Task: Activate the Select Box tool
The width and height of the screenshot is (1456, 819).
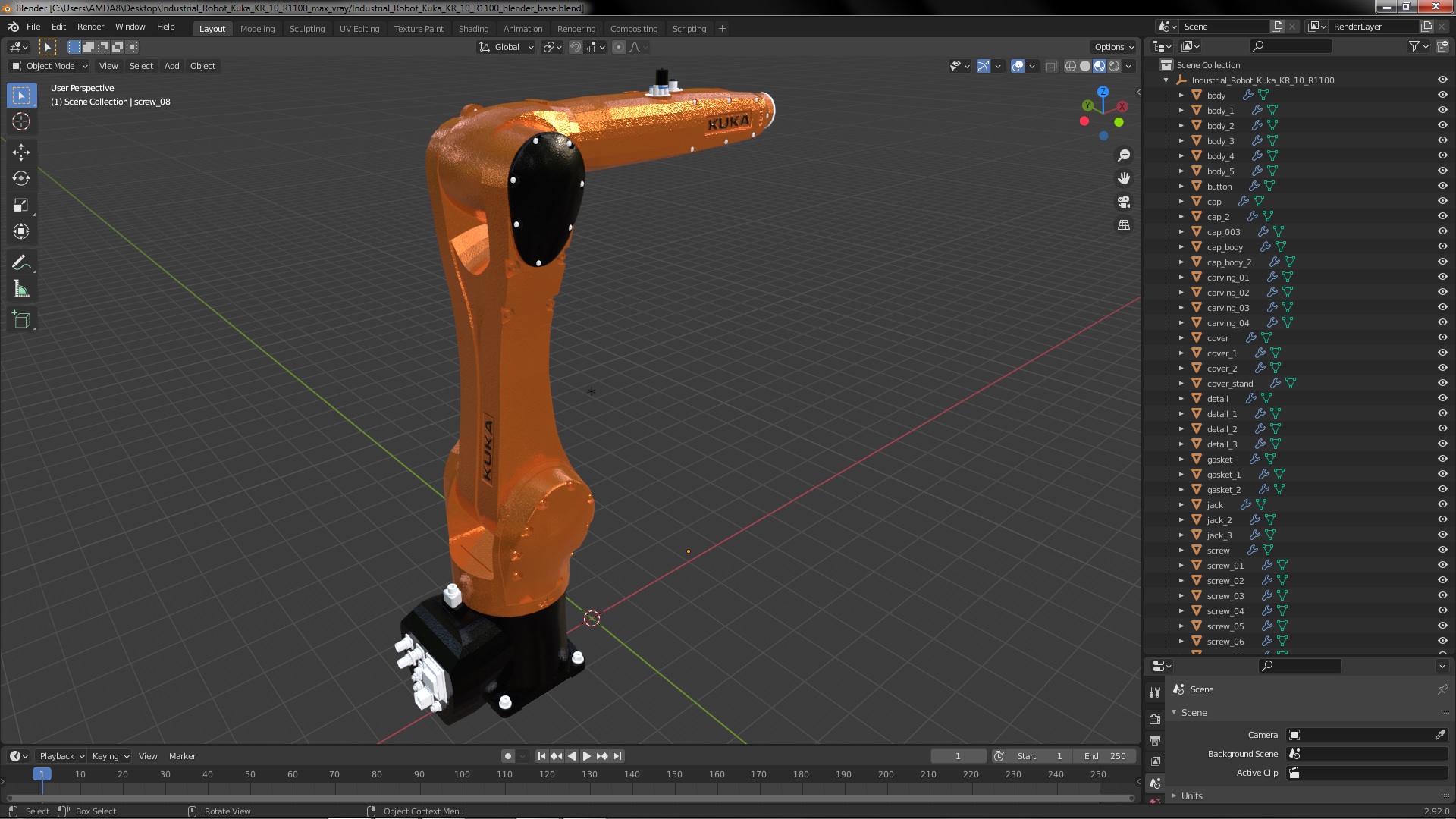Action: (21, 95)
